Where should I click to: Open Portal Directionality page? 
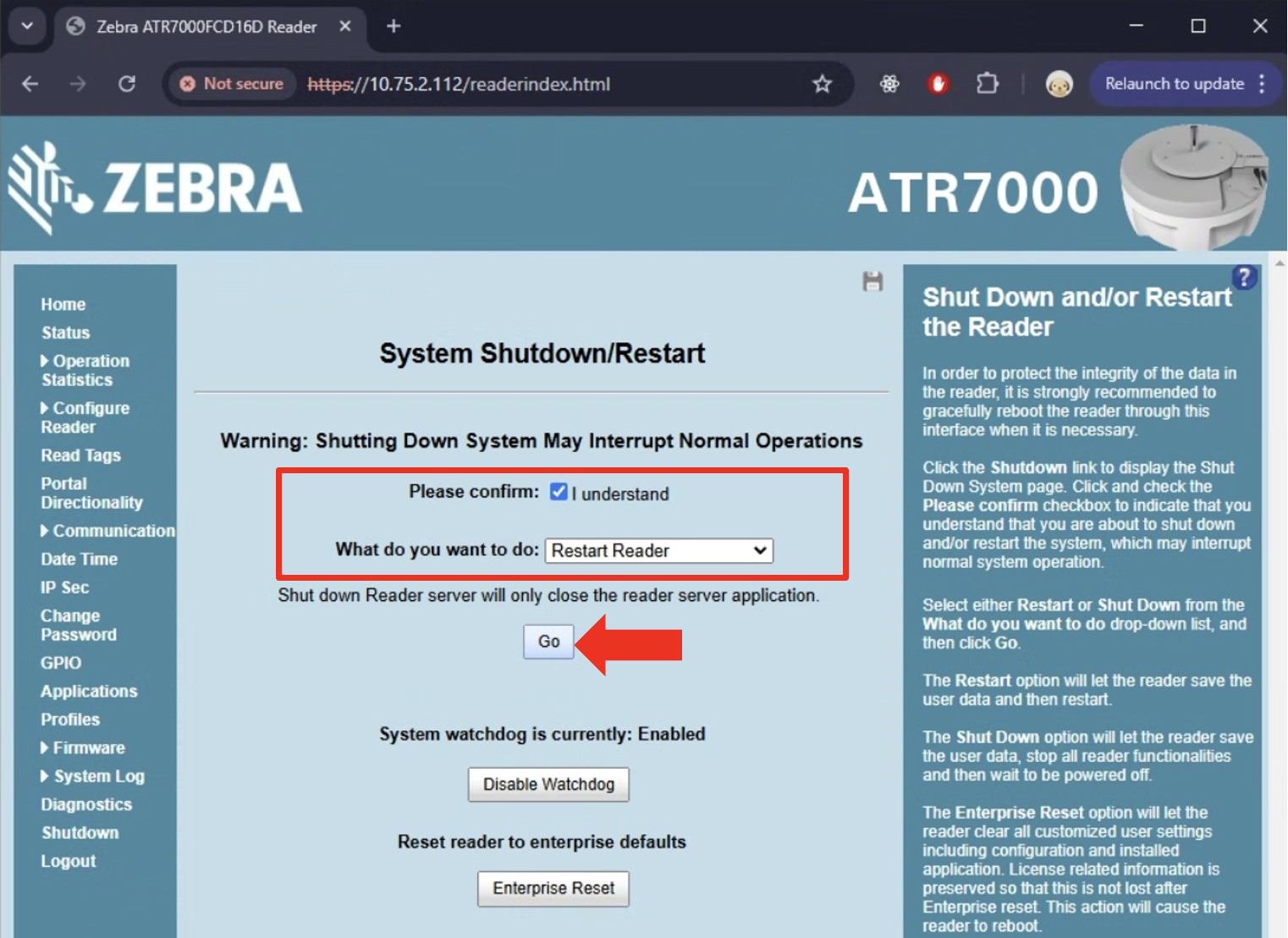(x=91, y=494)
